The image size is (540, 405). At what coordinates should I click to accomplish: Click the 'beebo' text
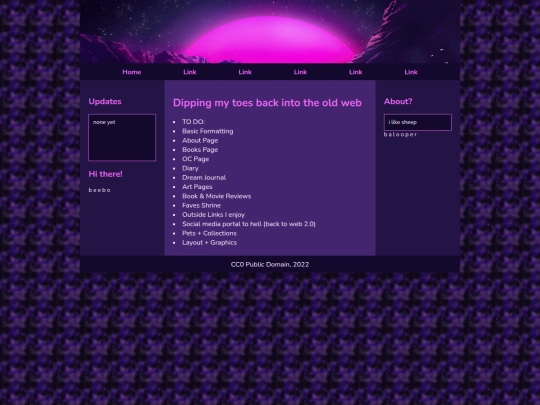click(100, 190)
